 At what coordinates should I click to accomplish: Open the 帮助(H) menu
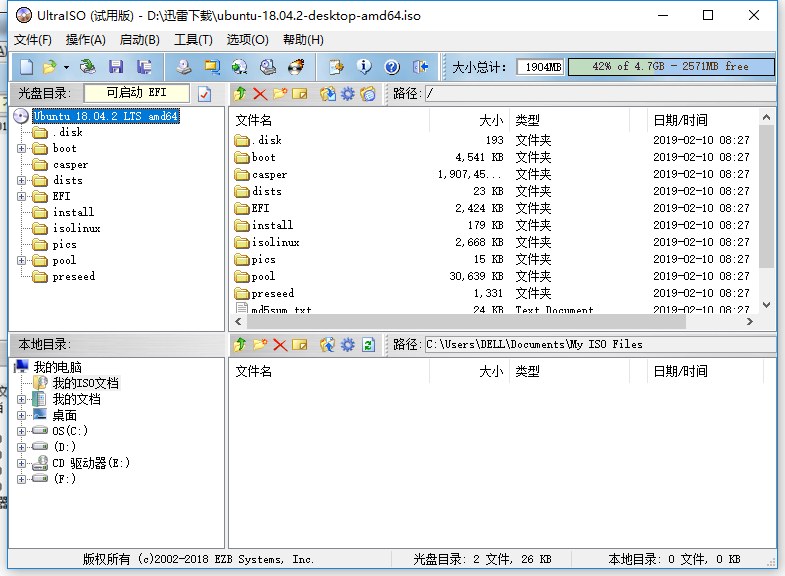tap(303, 40)
